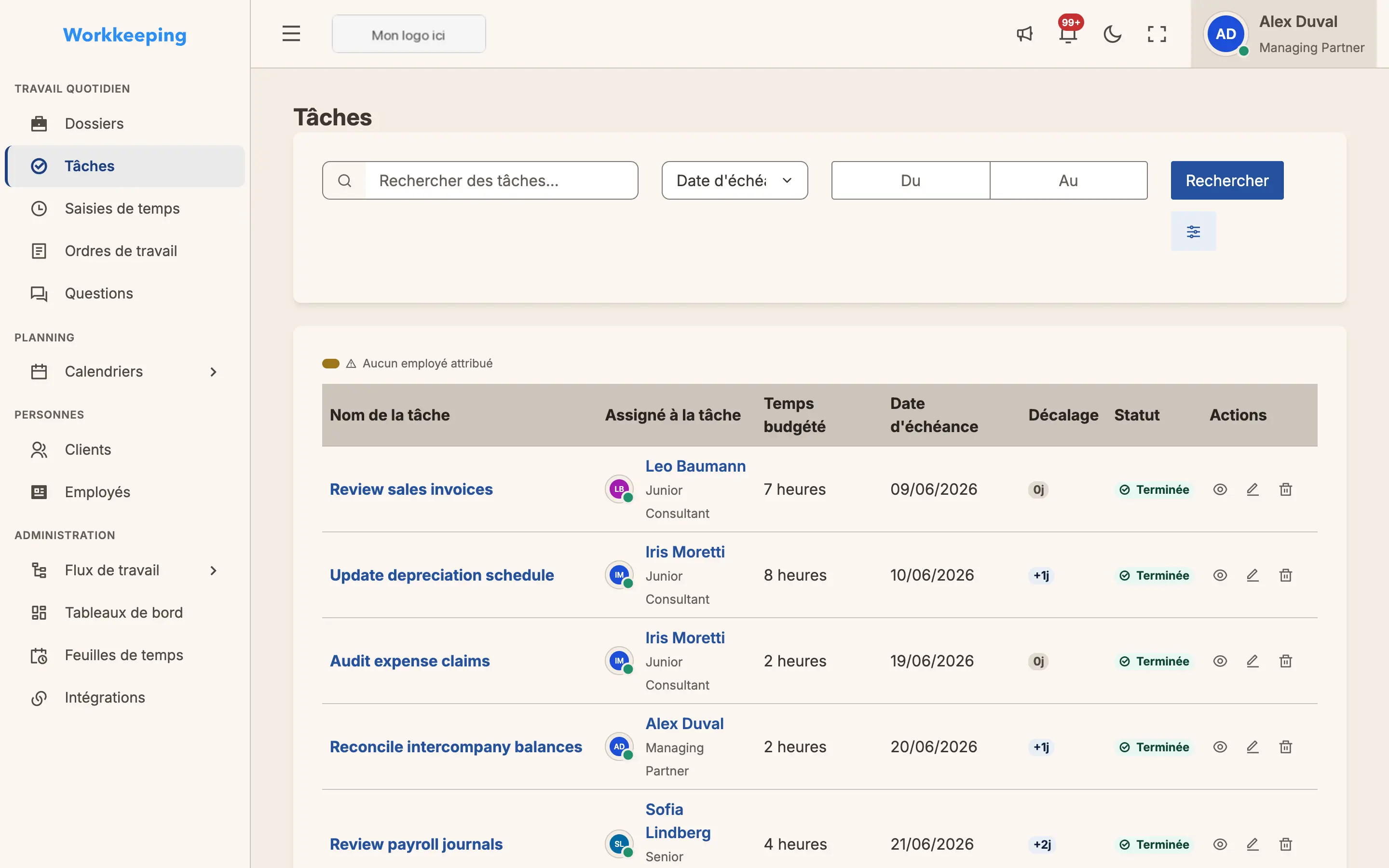Delete Audit expense claims task
Image resolution: width=1389 pixels, height=868 pixels.
[1286, 661]
